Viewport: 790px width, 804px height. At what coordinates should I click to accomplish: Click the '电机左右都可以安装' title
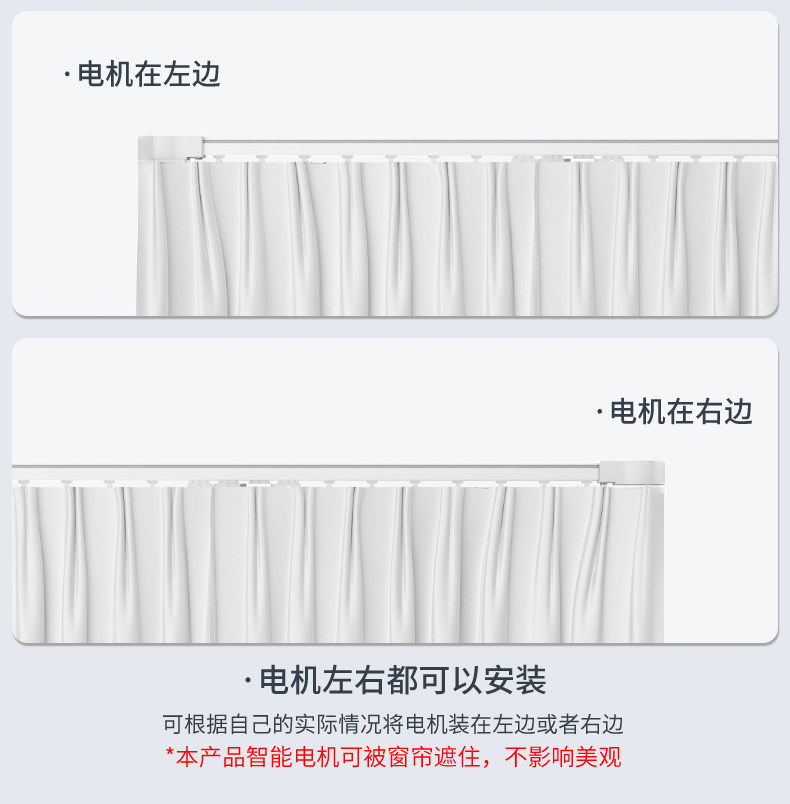coord(403,680)
